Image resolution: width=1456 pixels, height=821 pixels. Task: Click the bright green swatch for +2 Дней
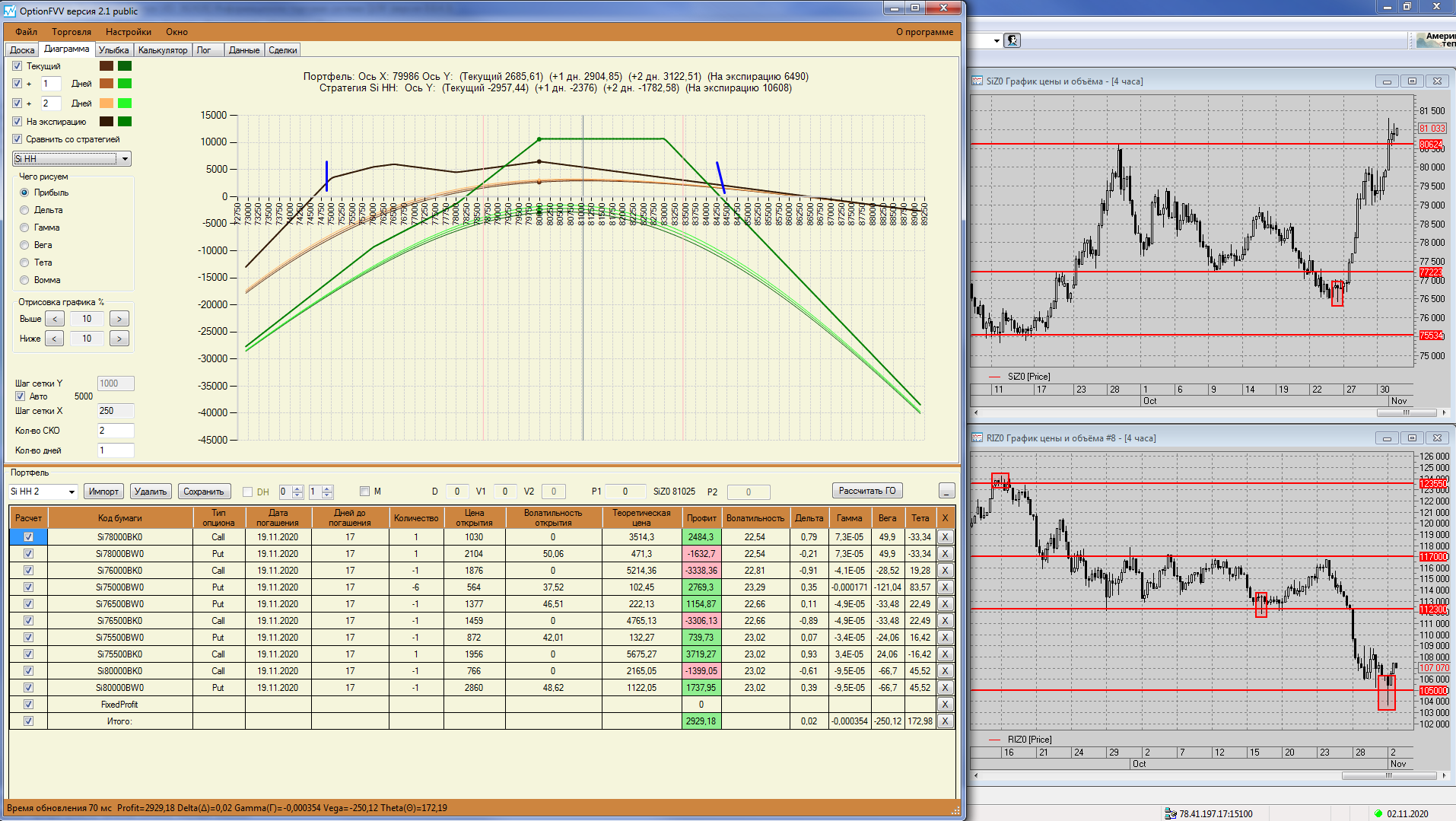pyautogui.click(x=125, y=103)
